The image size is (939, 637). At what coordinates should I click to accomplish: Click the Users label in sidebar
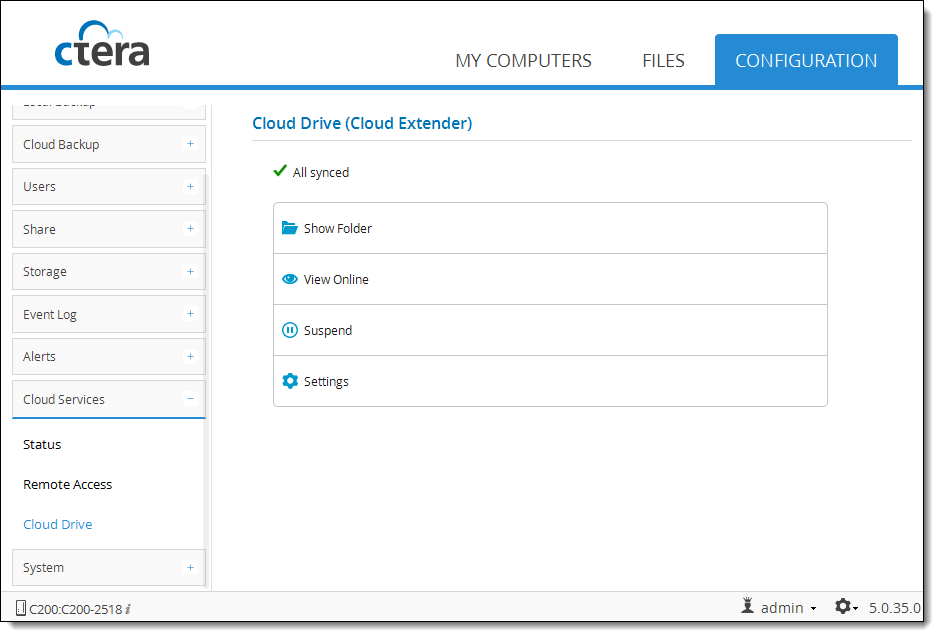click(39, 186)
